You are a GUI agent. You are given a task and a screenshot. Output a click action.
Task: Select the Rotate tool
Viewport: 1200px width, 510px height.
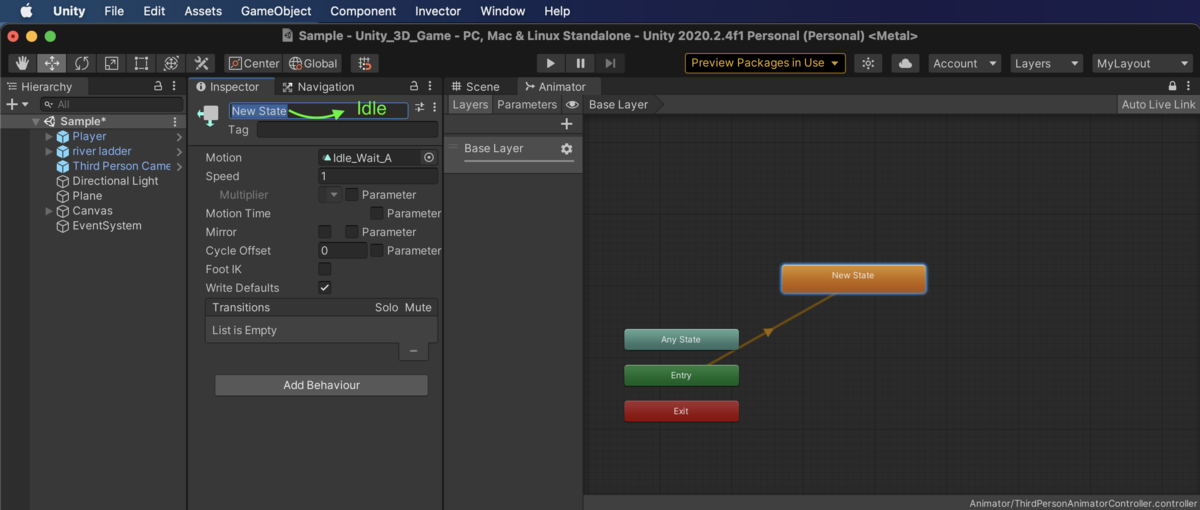(x=81, y=63)
